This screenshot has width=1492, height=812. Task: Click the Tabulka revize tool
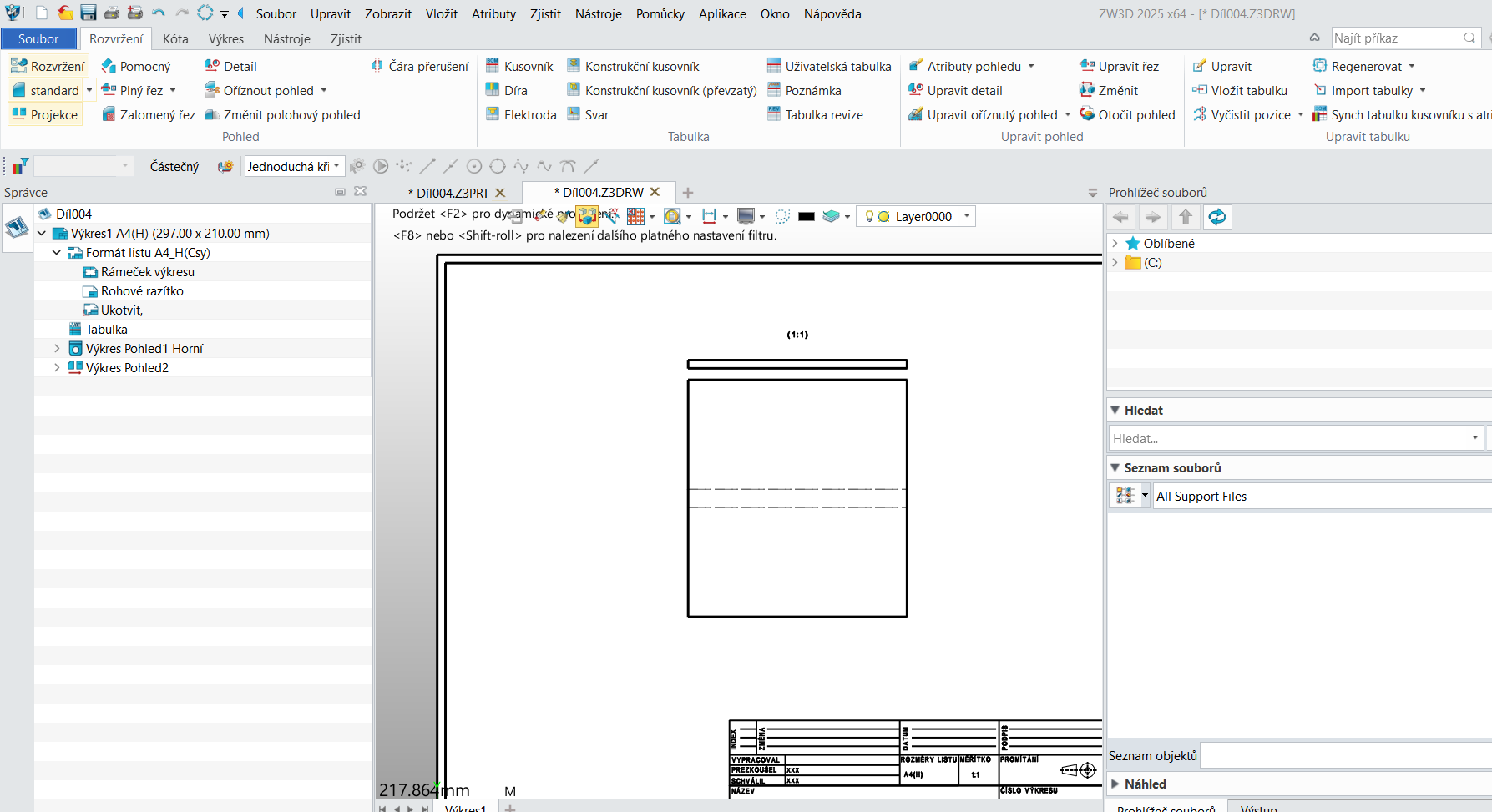point(815,114)
